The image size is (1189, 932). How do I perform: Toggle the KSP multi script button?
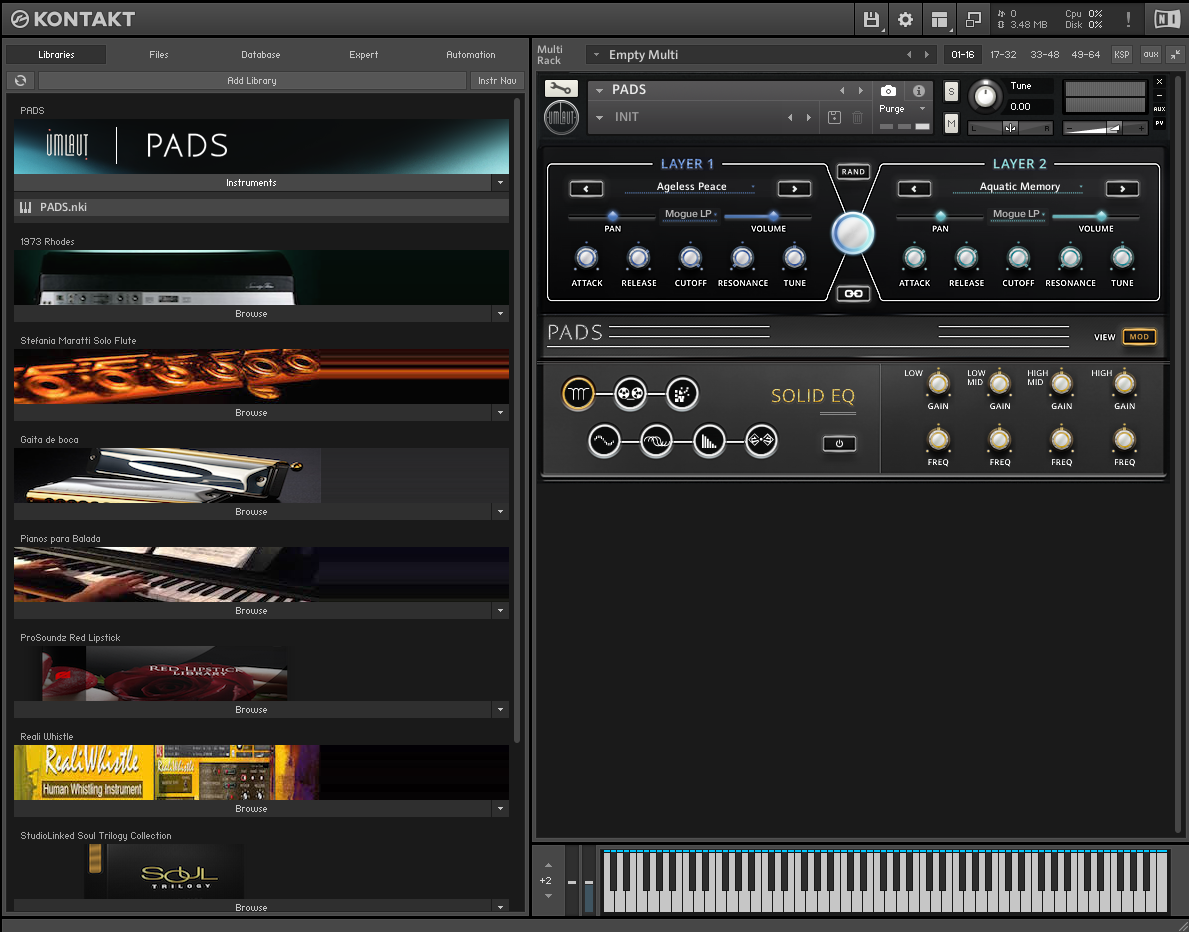(1122, 55)
